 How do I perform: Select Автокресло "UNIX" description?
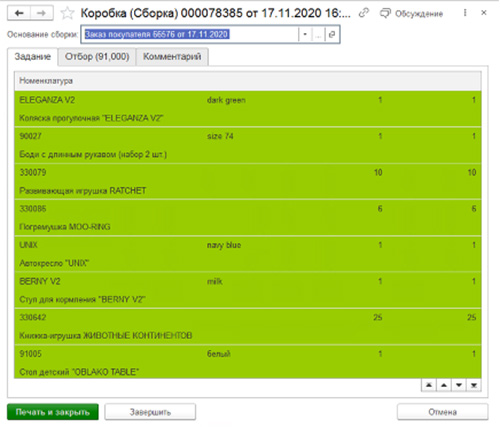point(54,263)
